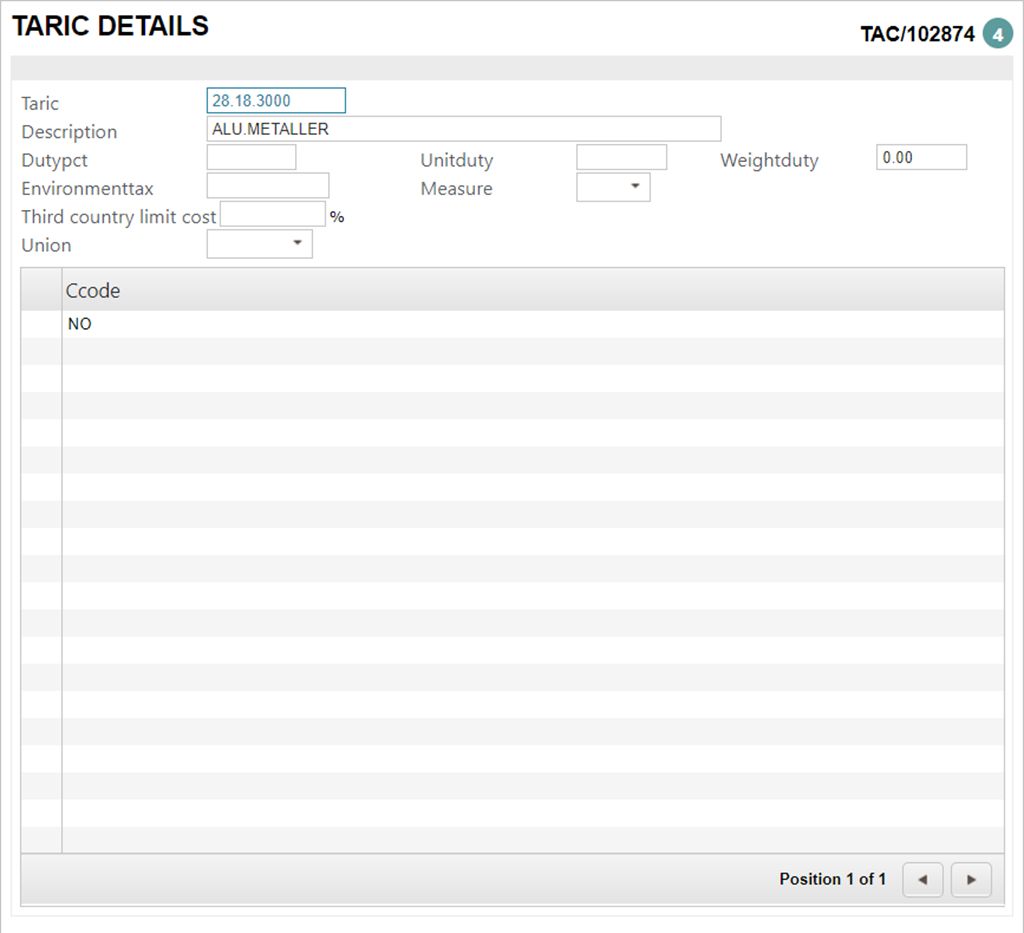Select the Third country limit cost field
1024x933 pixels.
pyautogui.click(x=272, y=215)
